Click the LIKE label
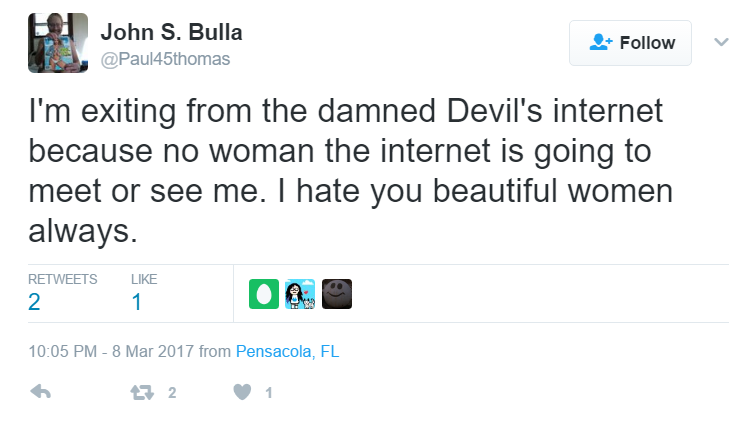This screenshot has height=428, width=749. (x=144, y=279)
